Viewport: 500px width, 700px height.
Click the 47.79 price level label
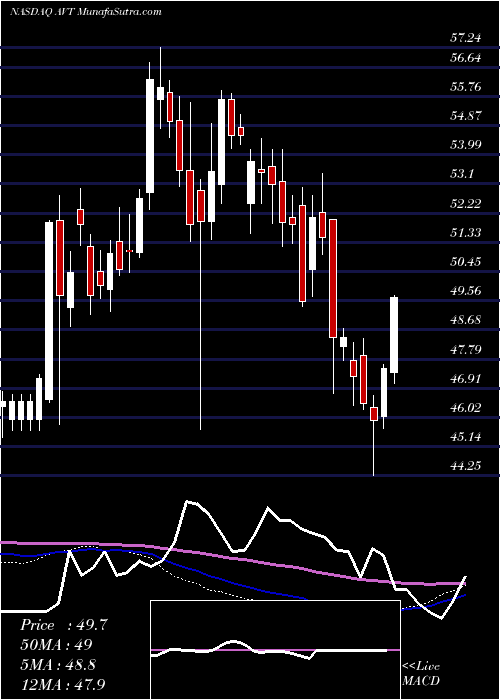[x=466, y=349]
